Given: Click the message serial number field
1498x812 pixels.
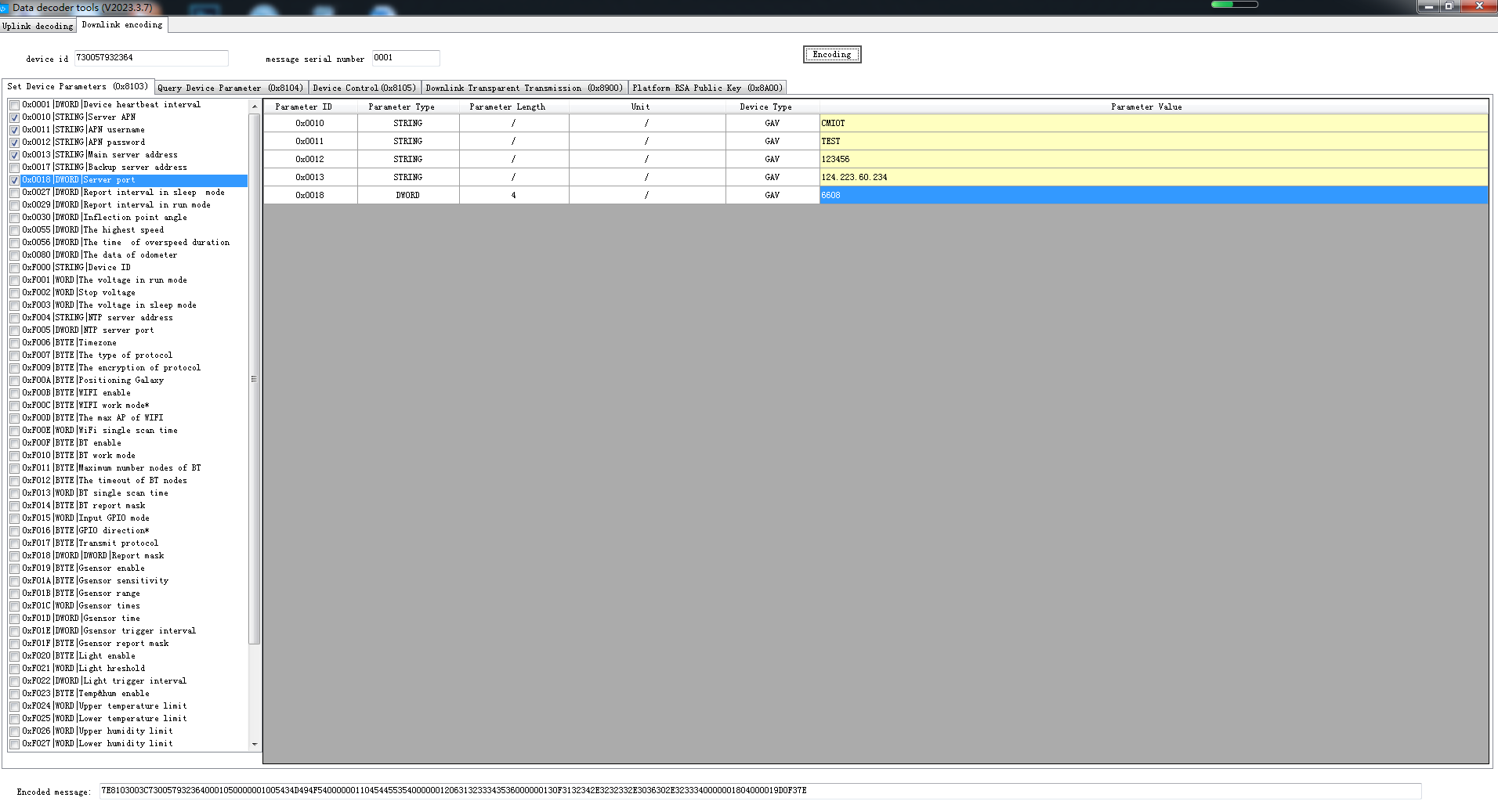Looking at the screenshot, I should tap(405, 58).
